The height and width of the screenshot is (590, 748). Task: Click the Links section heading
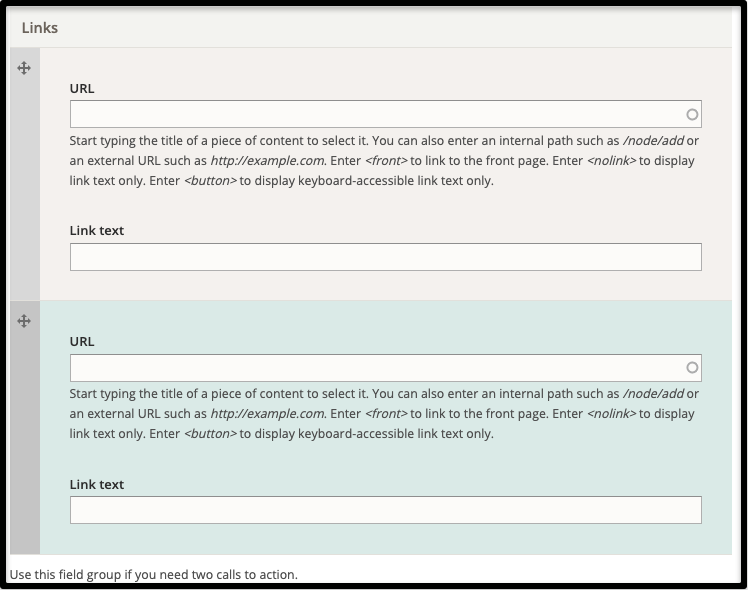pyautogui.click(x=40, y=28)
